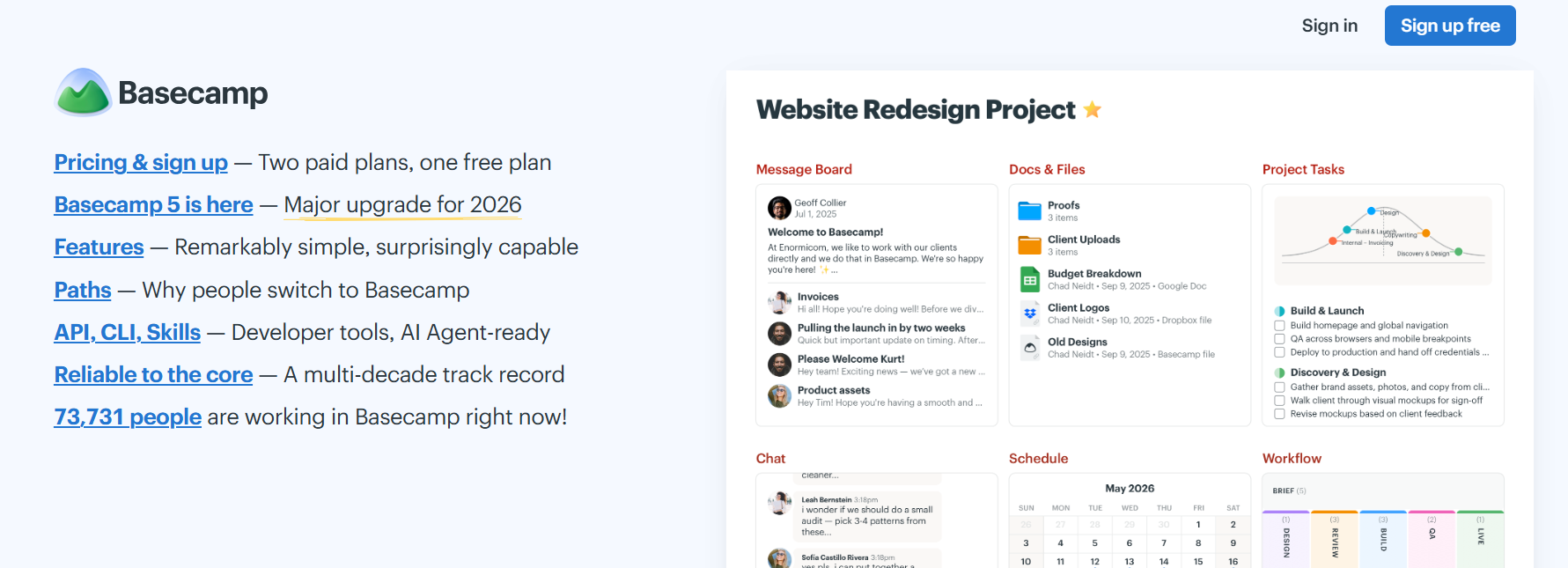Open the Message Board section heading
The width and height of the screenshot is (1568, 568).
pyautogui.click(x=804, y=169)
